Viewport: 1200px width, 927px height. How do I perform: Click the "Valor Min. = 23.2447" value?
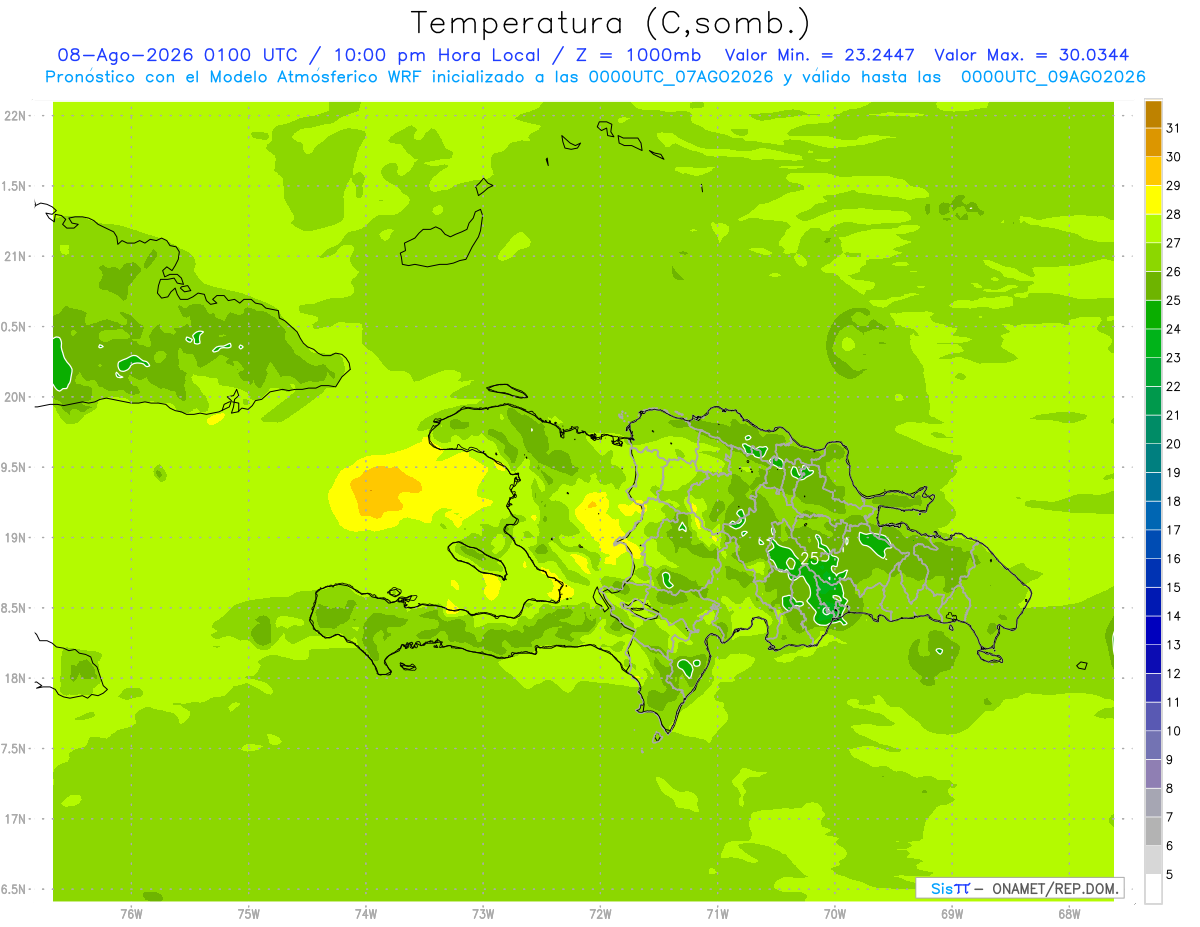[x=820, y=55]
